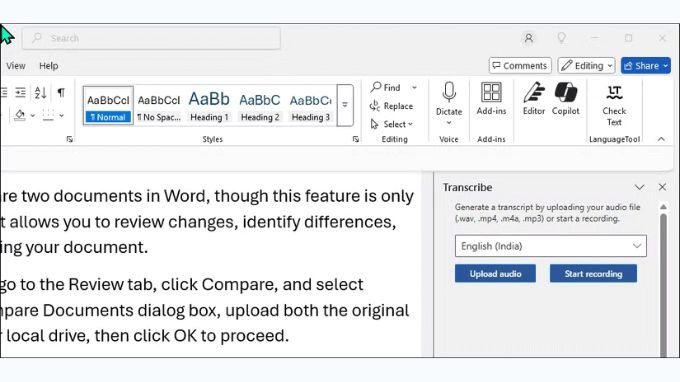Apply borders to paragraph
The height and width of the screenshot is (382, 680).
(48, 115)
